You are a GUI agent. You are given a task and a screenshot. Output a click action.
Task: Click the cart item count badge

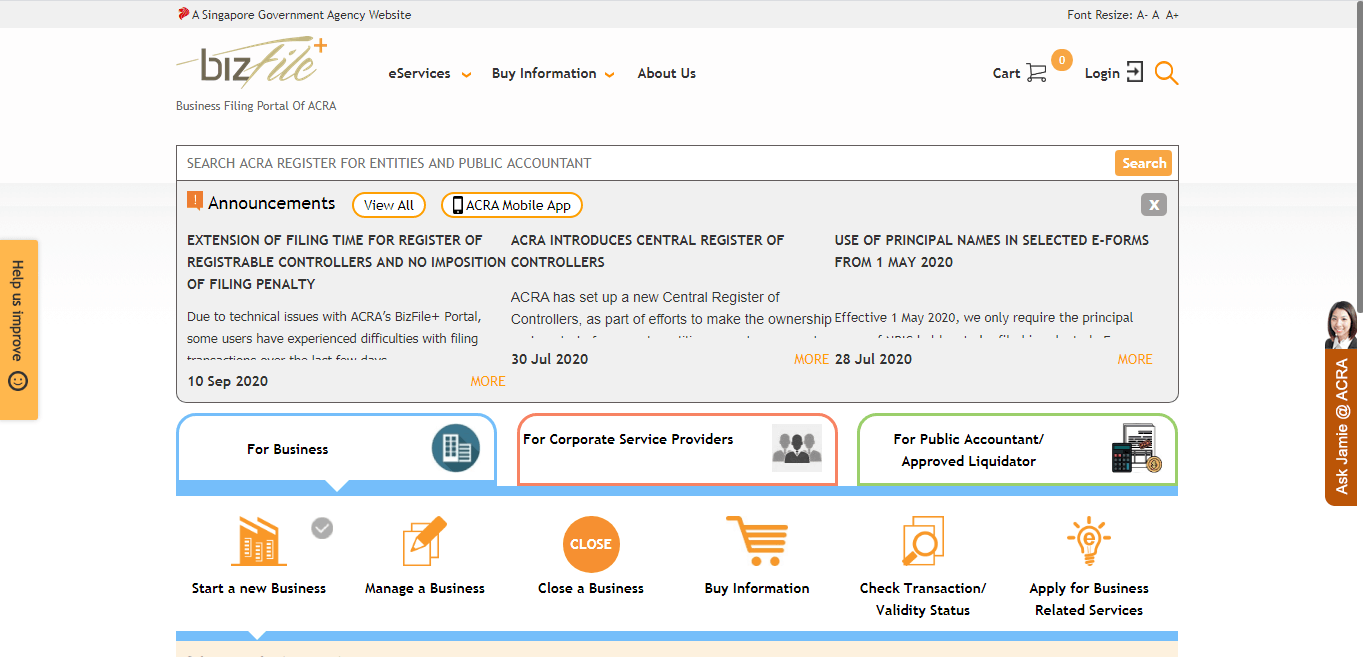coord(1061,60)
